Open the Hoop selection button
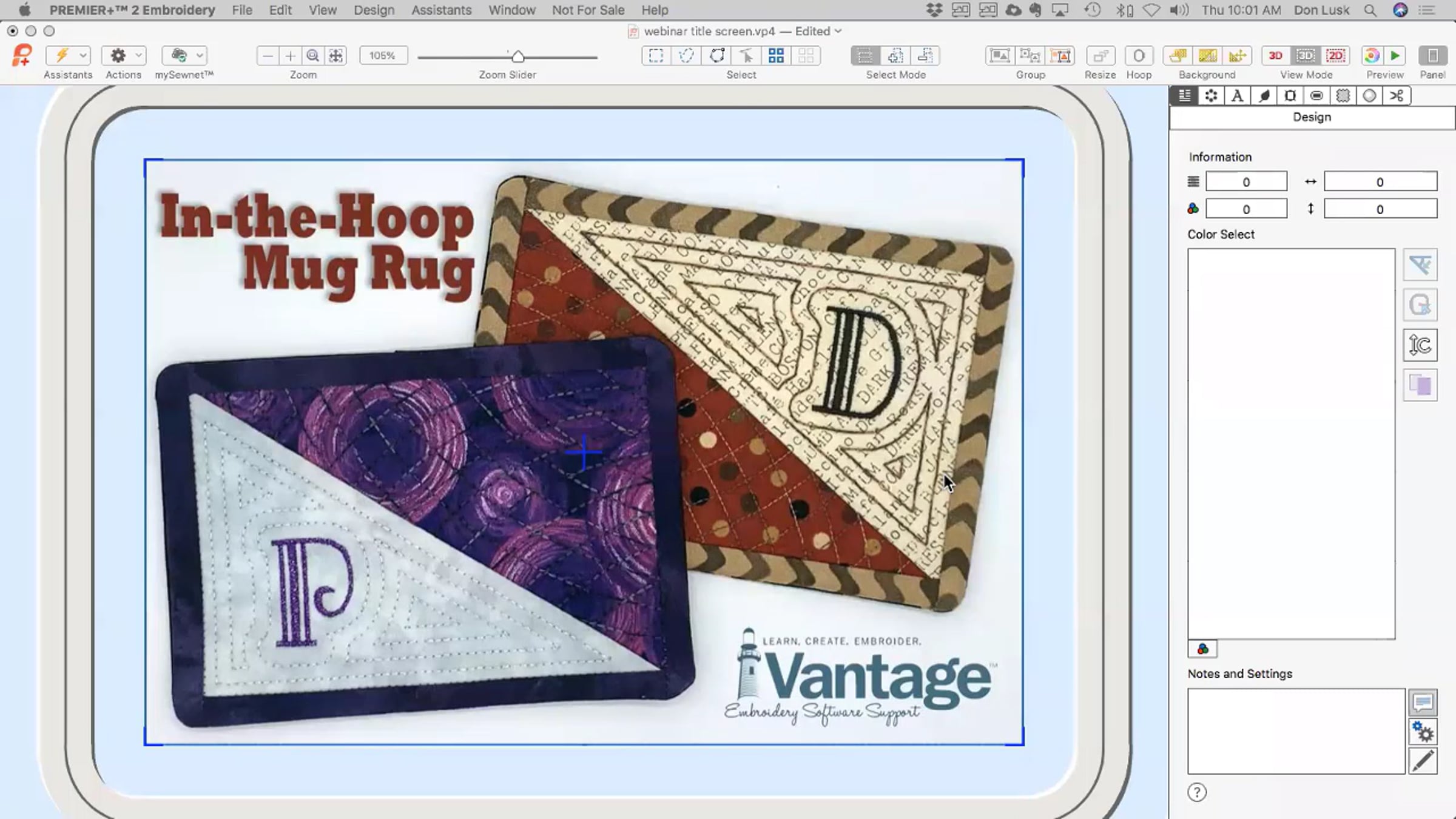Viewport: 1456px width, 819px height. point(1139,56)
